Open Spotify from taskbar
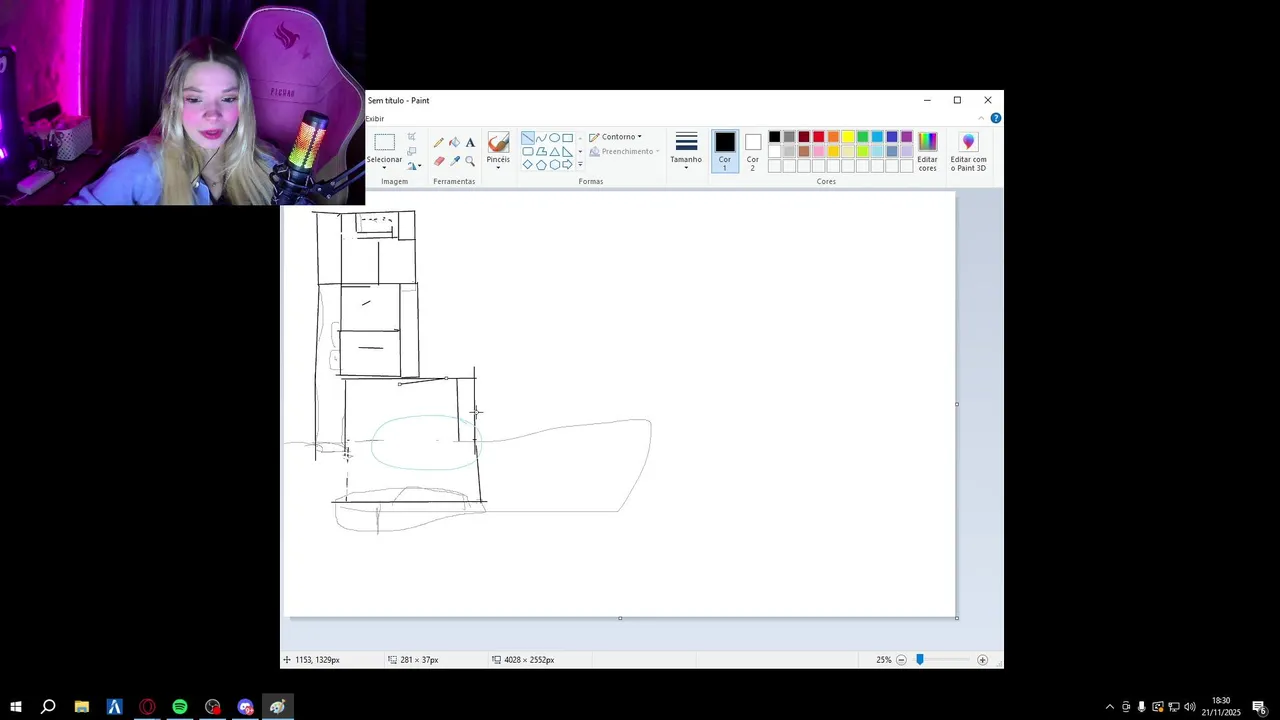1280x720 pixels. [180, 707]
